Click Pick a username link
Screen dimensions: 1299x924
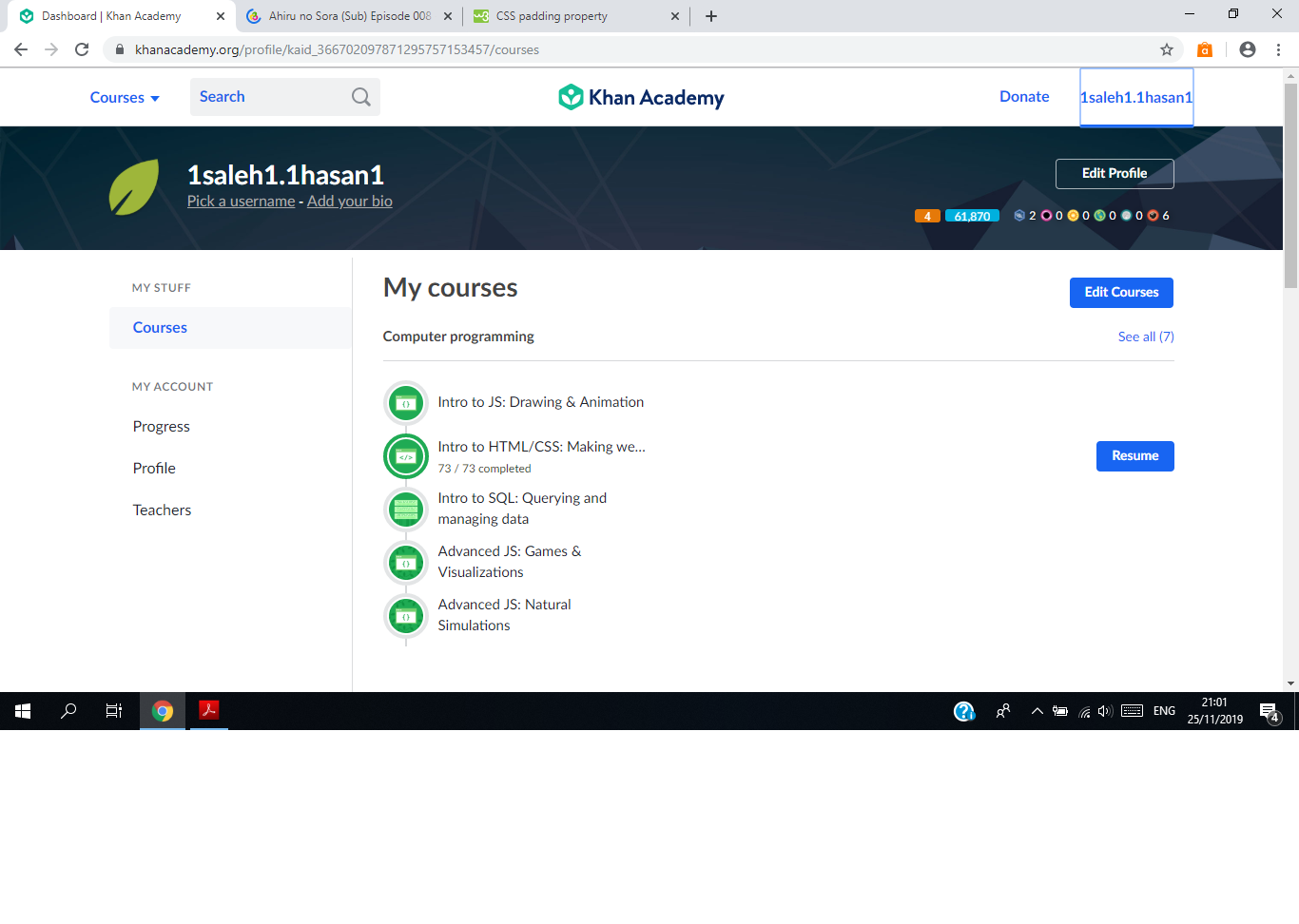(241, 202)
